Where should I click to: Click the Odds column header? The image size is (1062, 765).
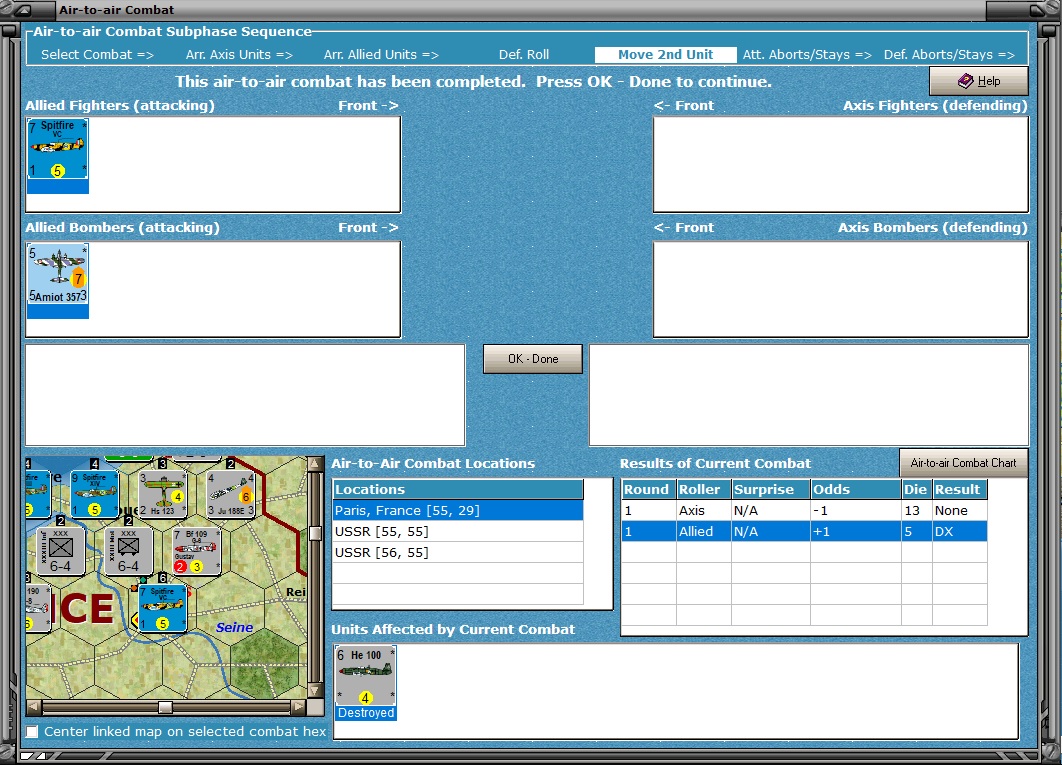855,489
